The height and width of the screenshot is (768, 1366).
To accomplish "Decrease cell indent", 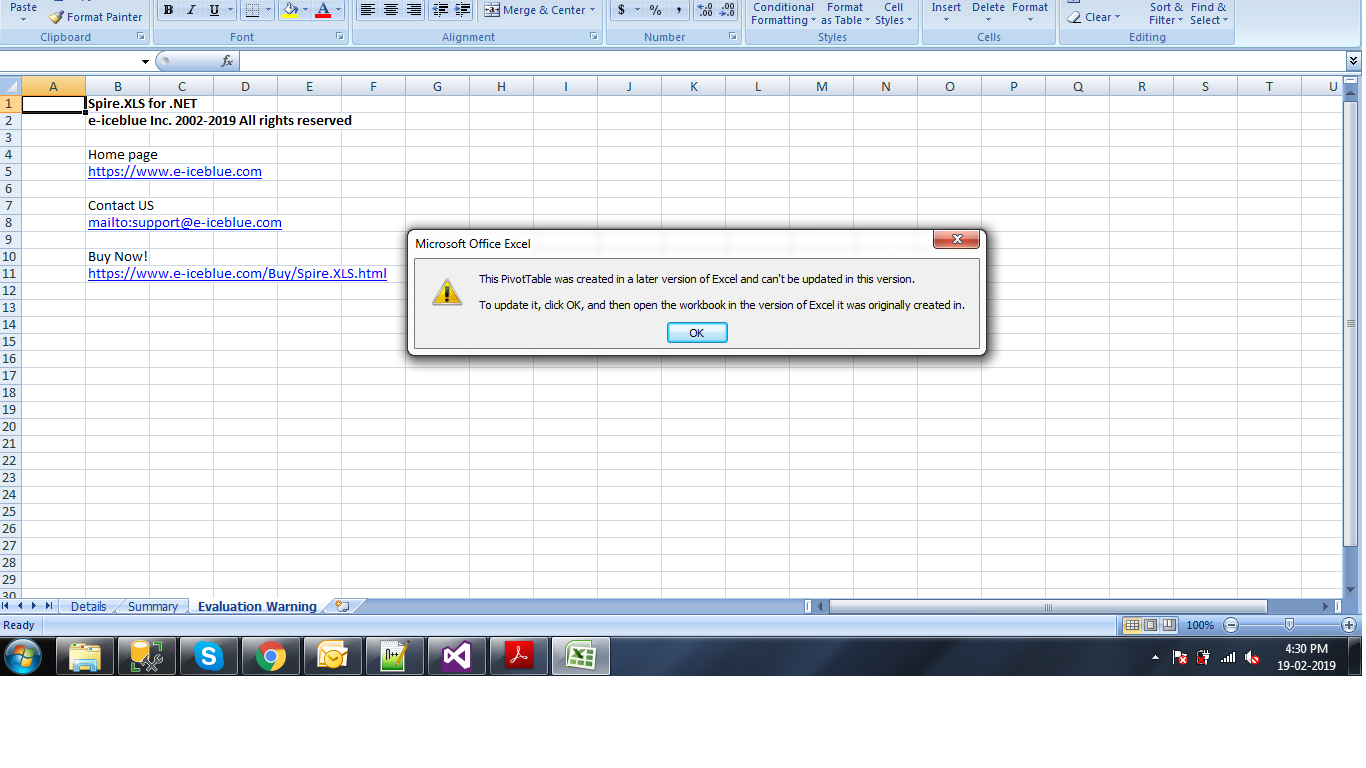I will pyautogui.click(x=440, y=10).
